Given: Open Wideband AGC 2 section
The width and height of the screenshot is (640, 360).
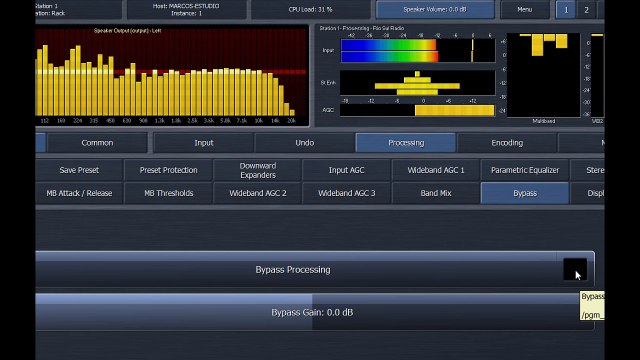Looking at the screenshot, I should [258, 193].
